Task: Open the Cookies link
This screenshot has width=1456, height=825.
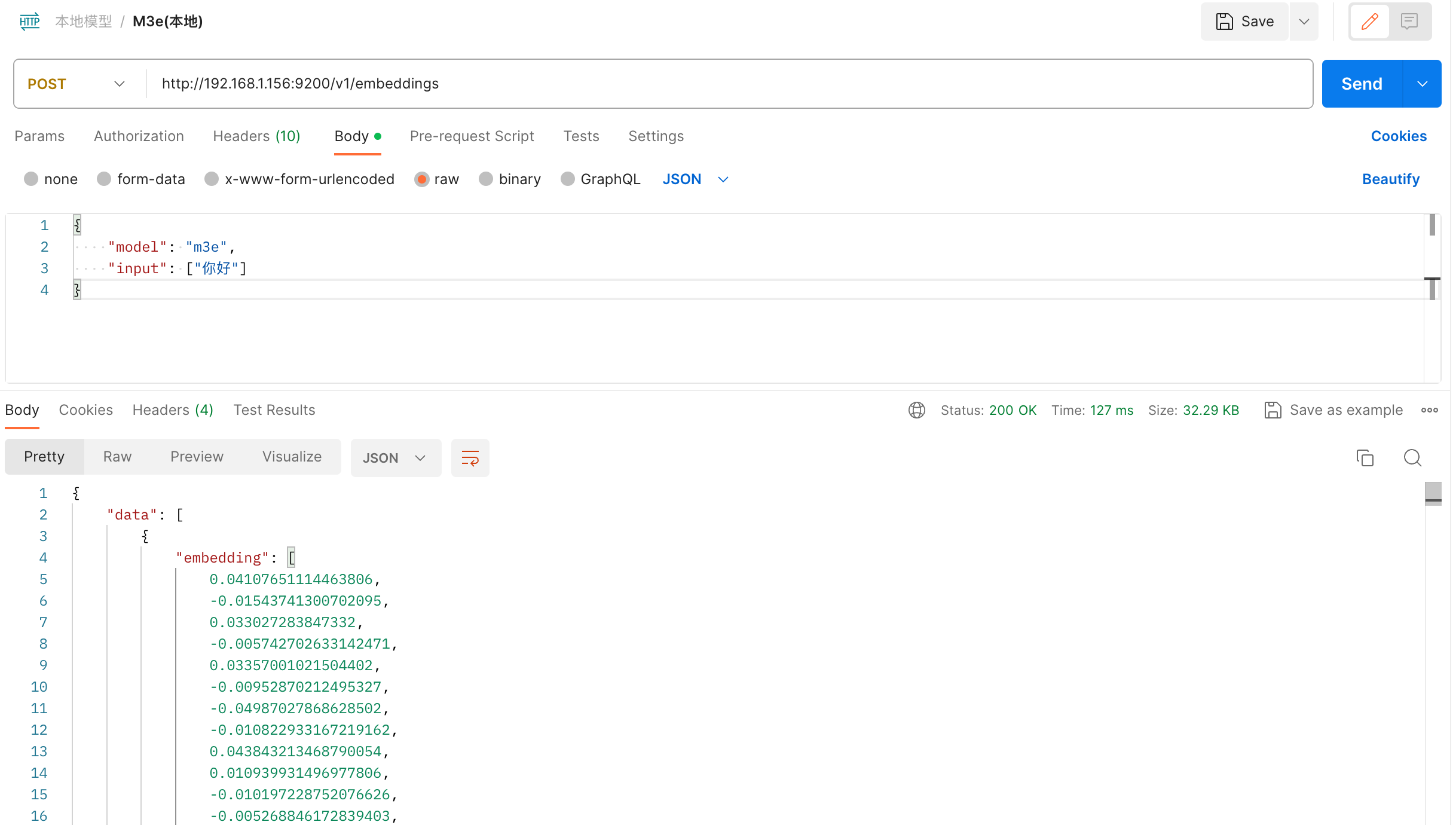Action: [1399, 136]
